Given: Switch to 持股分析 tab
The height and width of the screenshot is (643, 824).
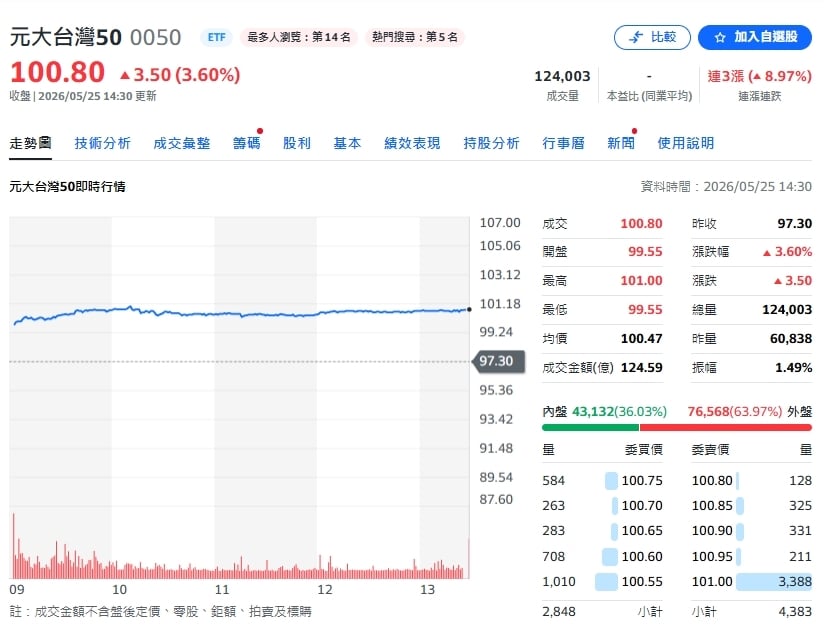Looking at the screenshot, I should click(491, 143).
